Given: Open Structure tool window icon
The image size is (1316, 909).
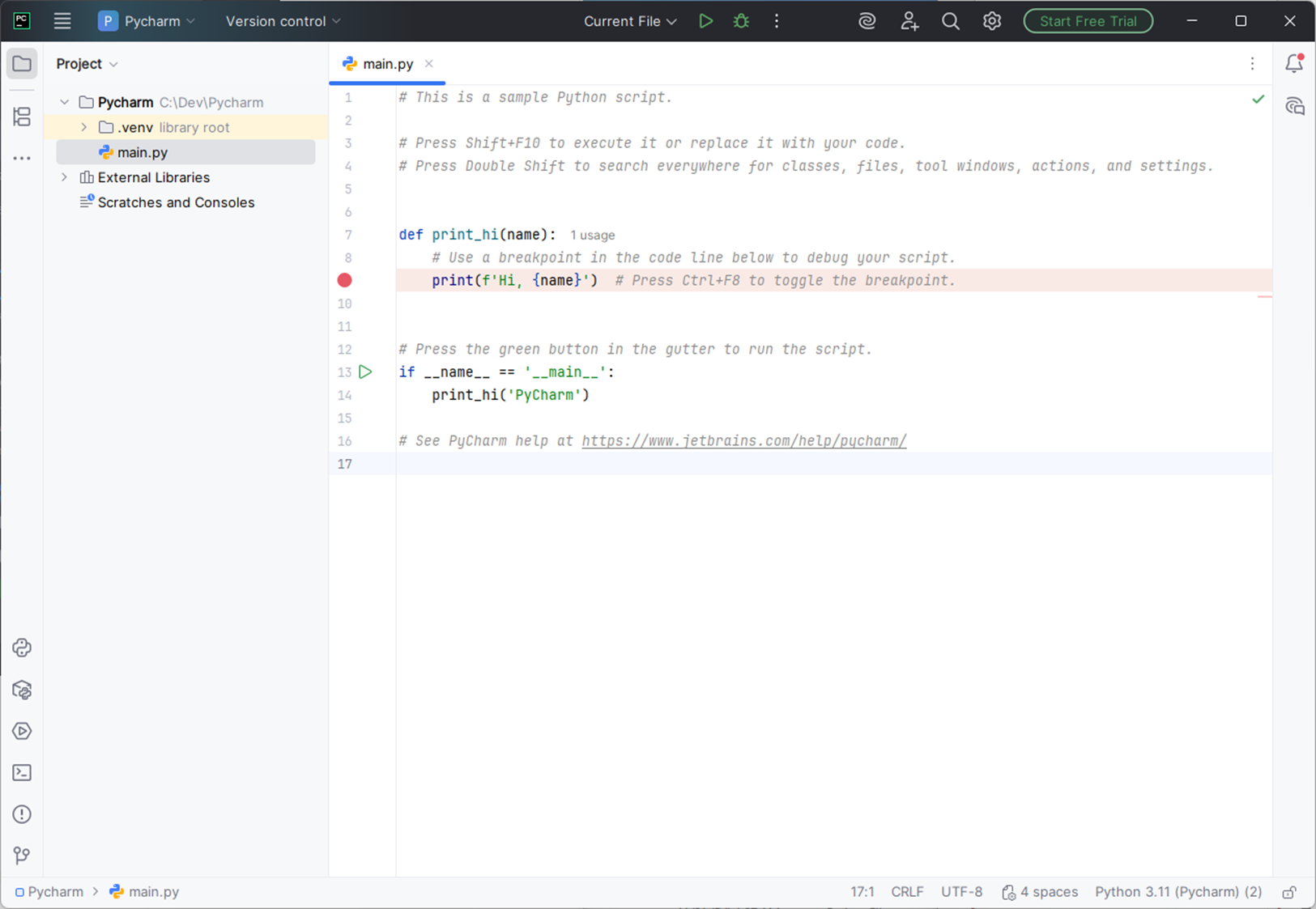Looking at the screenshot, I should 22,117.
